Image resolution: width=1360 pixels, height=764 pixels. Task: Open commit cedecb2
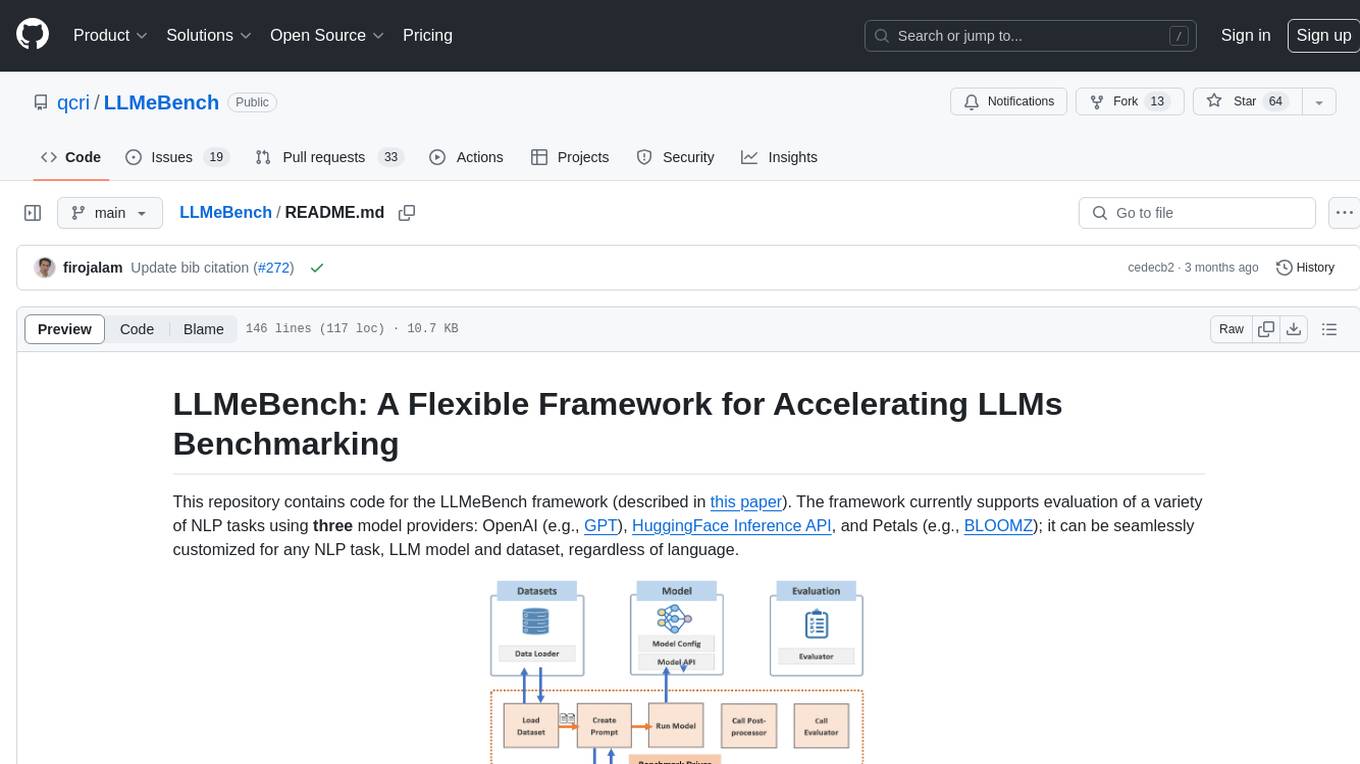pyautogui.click(x=1151, y=268)
